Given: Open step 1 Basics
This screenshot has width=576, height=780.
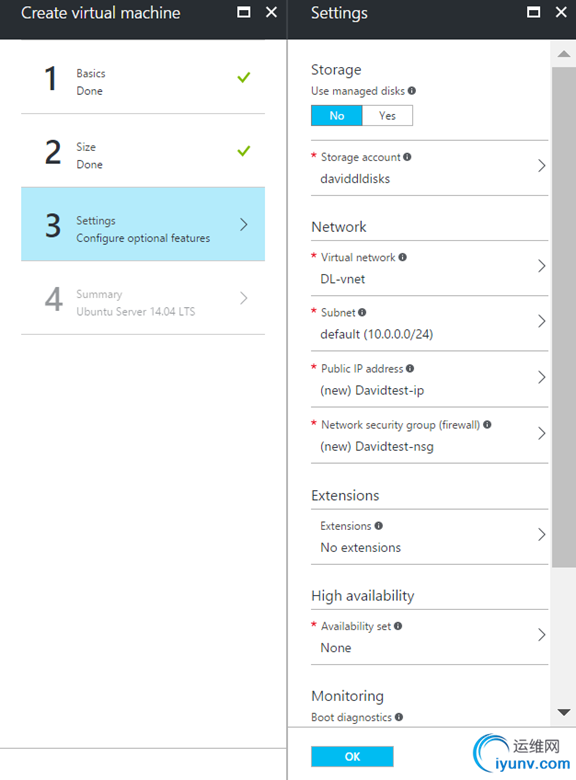Looking at the screenshot, I should pos(143,78).
